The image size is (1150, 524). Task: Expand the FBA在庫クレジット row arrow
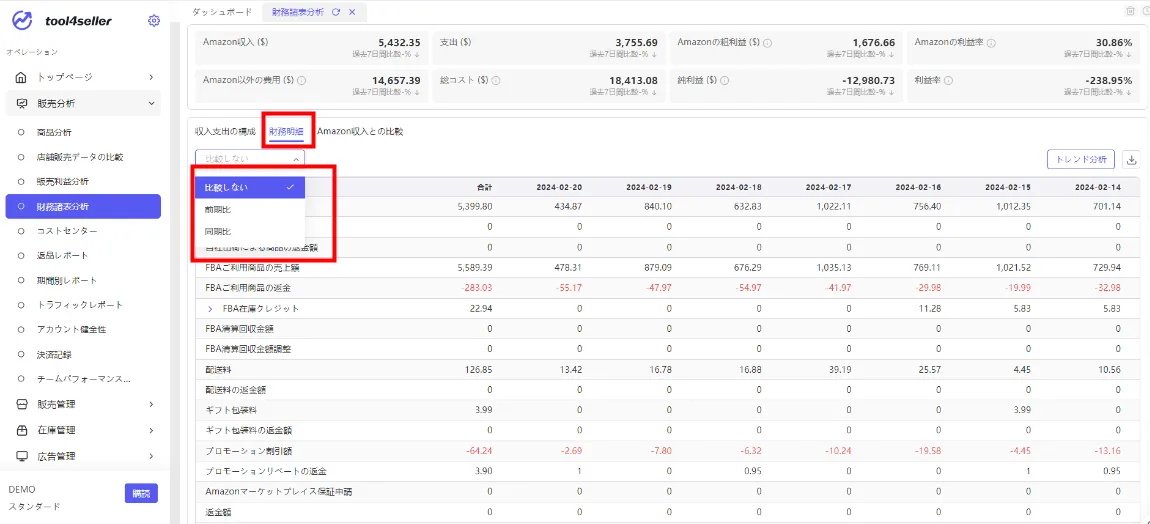pos(210,308)
